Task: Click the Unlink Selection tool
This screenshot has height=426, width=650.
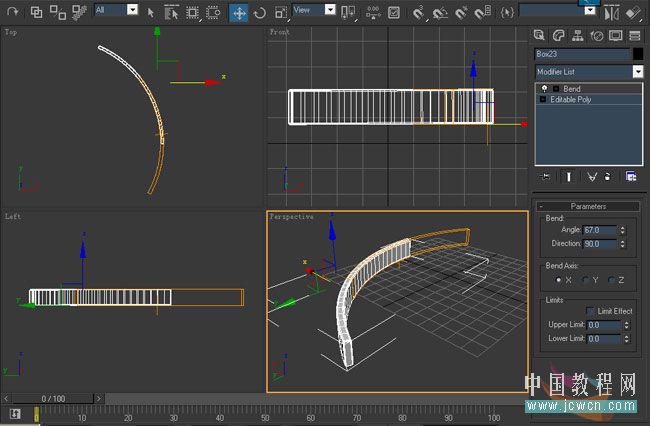Action: click(x=58, y=12)
